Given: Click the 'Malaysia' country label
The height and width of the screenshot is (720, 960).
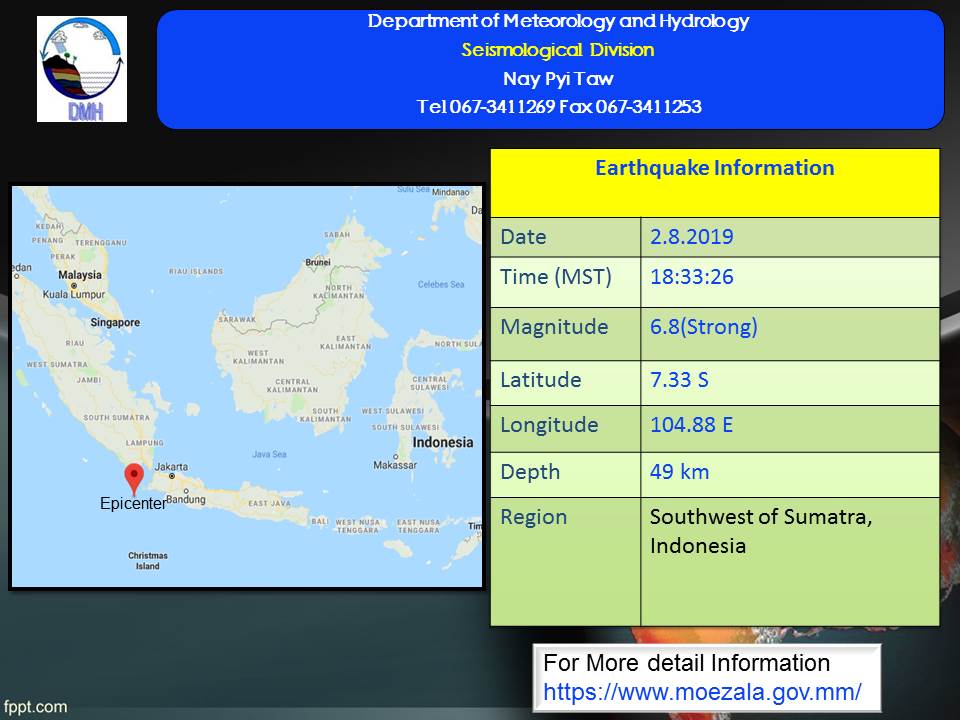Looking at the screenshot, I should click(x=80, y=275).
